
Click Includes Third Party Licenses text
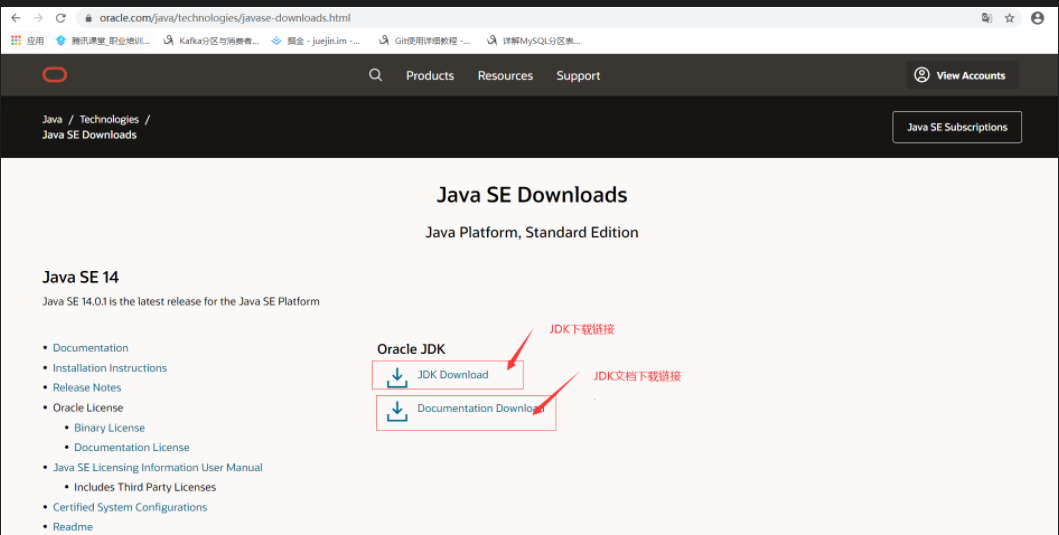tap(145, 487)
